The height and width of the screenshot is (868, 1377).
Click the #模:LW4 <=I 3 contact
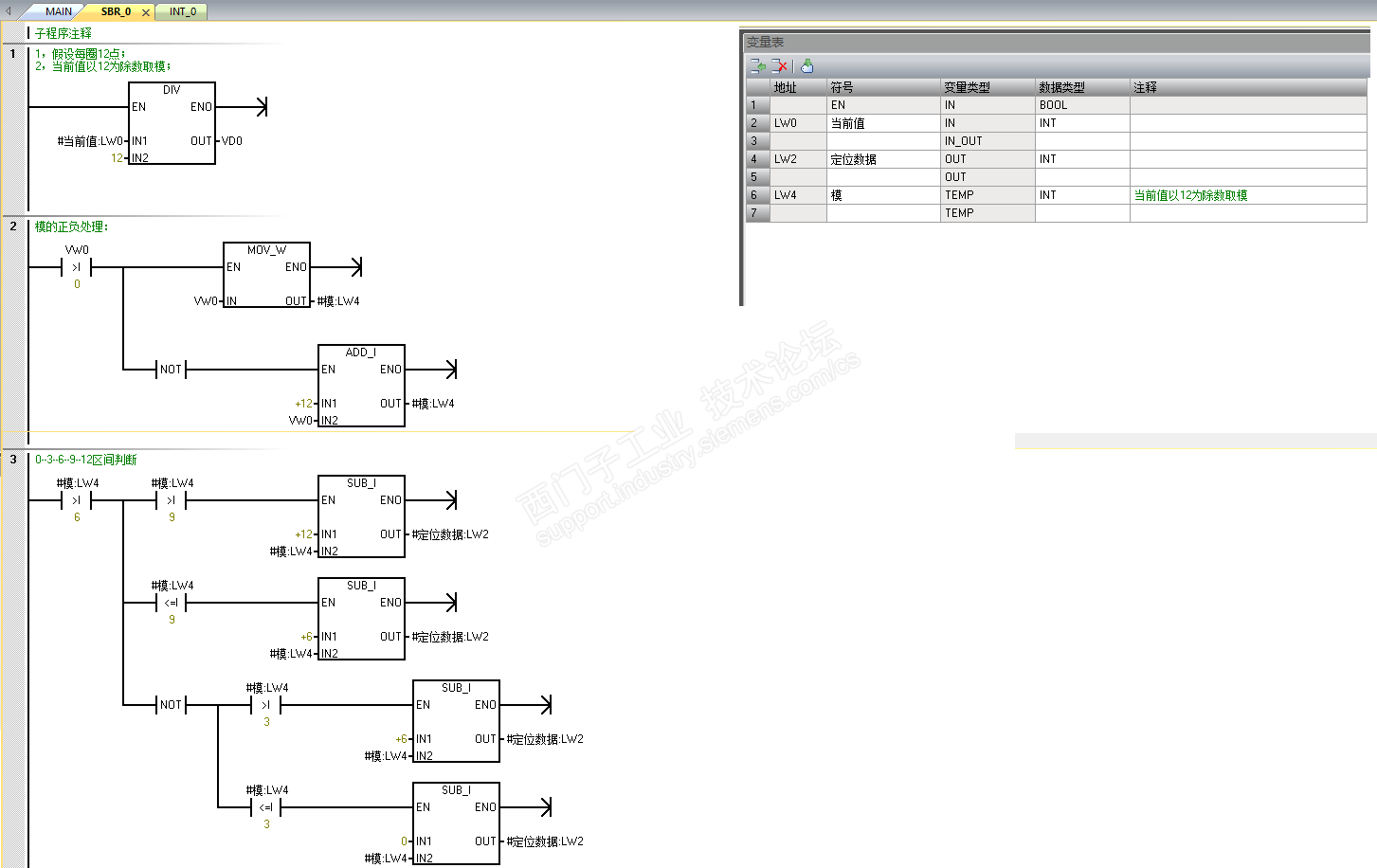[x=266, y=807]
